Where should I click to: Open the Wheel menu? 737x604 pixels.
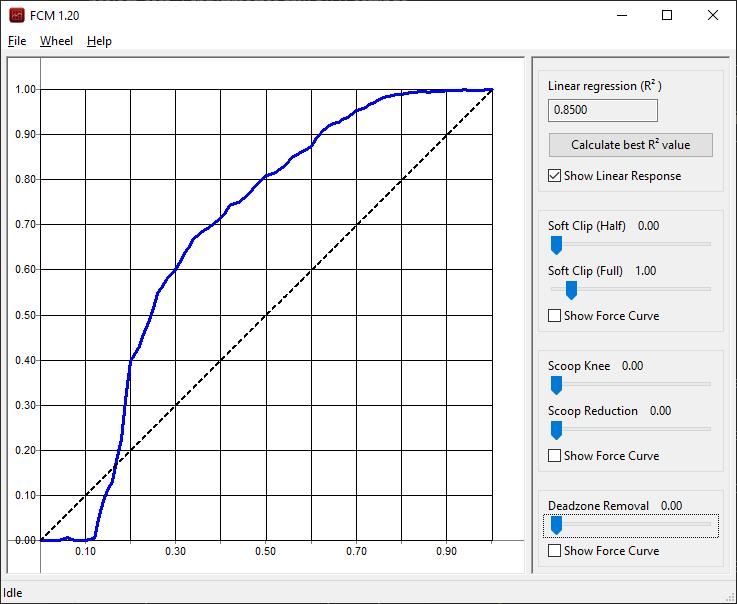coord(56,41)
